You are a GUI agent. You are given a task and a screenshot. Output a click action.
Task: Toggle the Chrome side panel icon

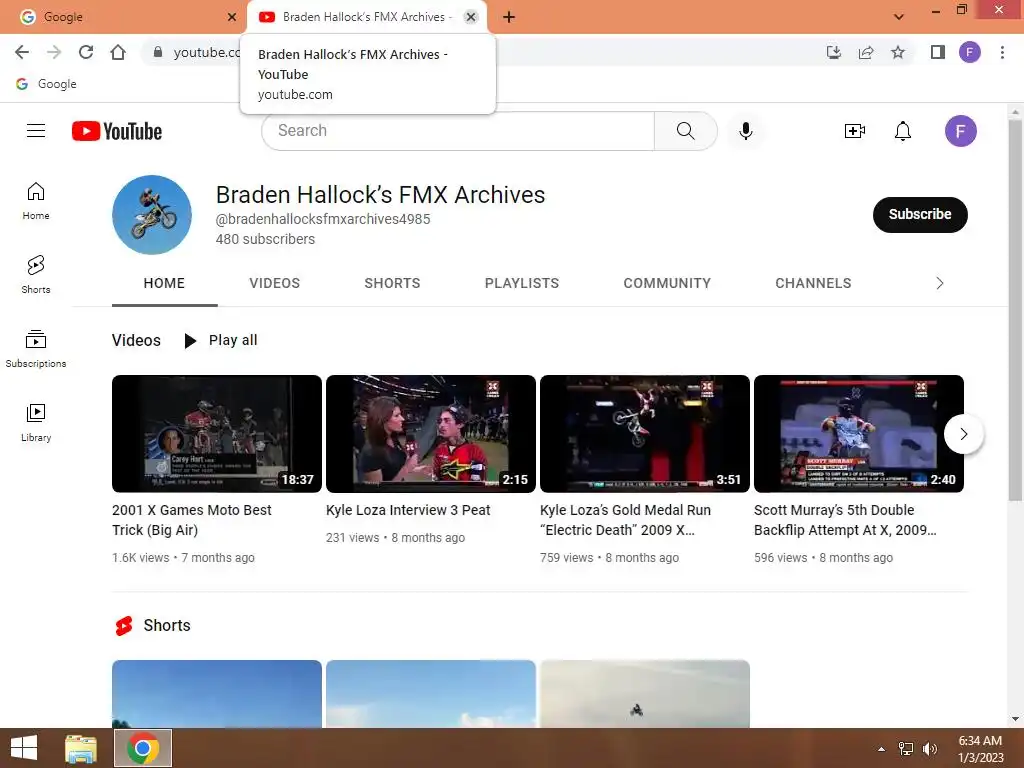click(938, 52)
